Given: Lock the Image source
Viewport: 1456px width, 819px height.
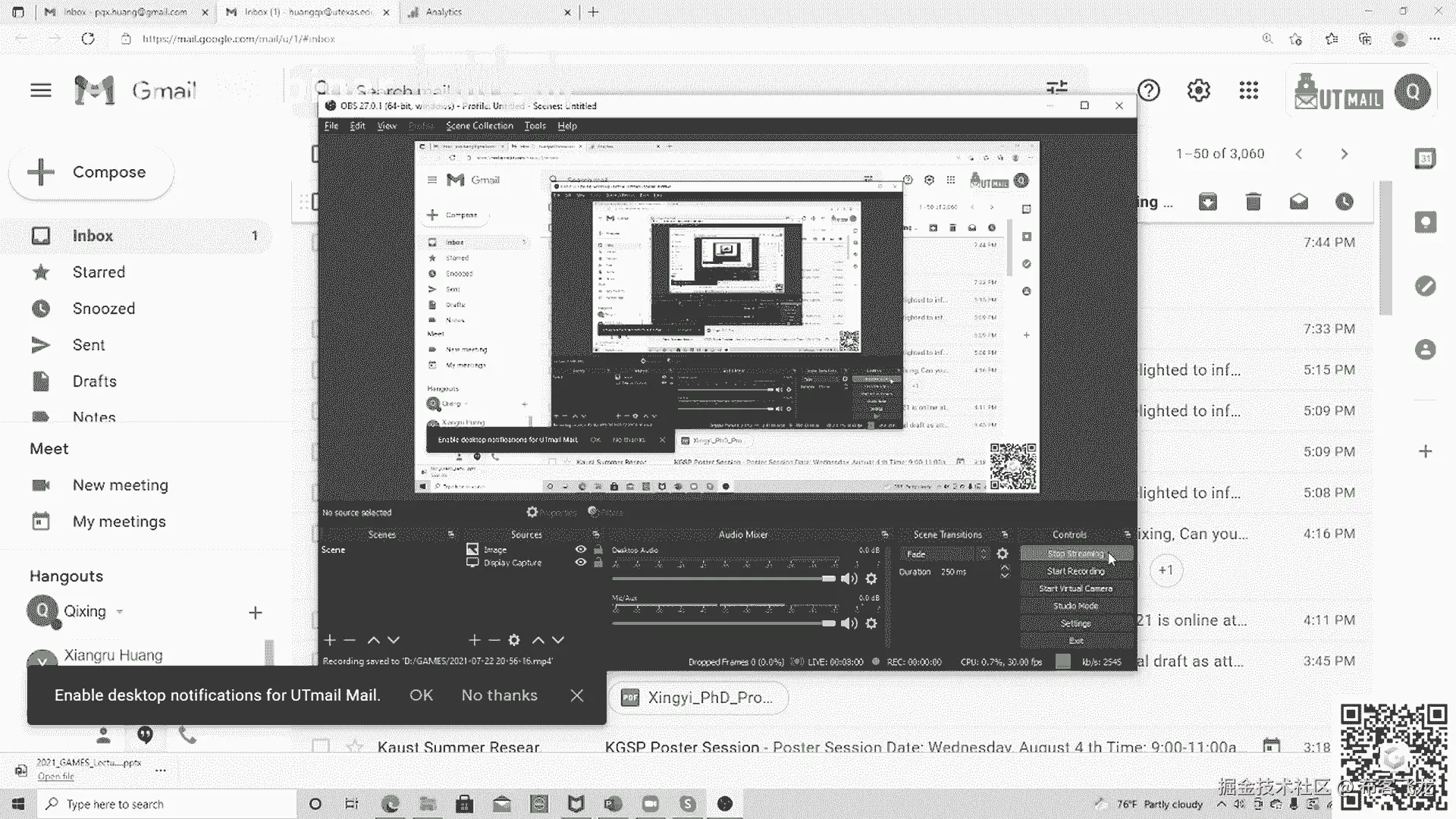Looking at the screenshot, I should (x=598, y=550).
